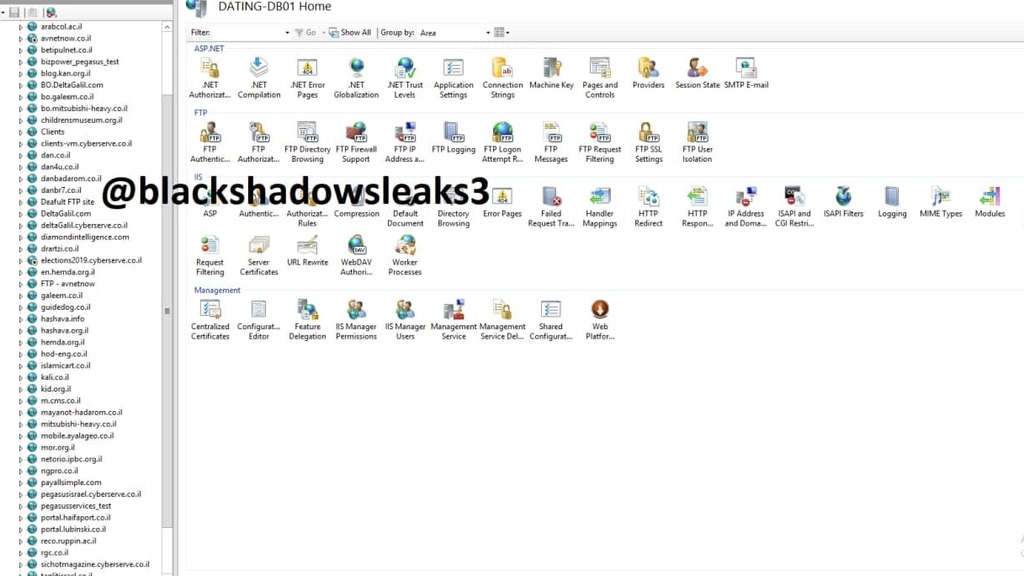Image resolution: width=1024 pixels, height=576 pixels.
Task: Open the Server Certificates feature
Action: 259,246
